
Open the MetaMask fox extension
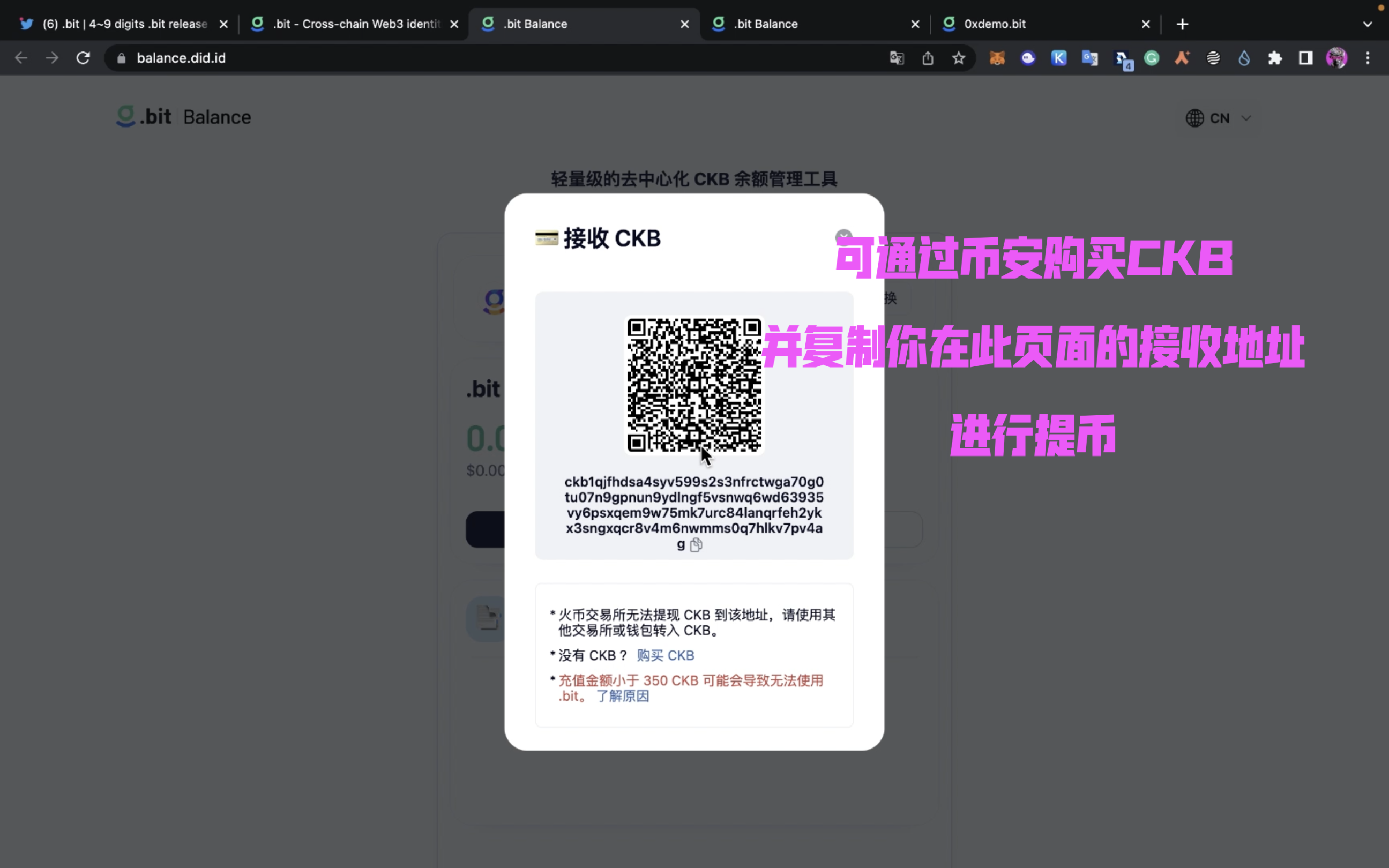[997, 58]
